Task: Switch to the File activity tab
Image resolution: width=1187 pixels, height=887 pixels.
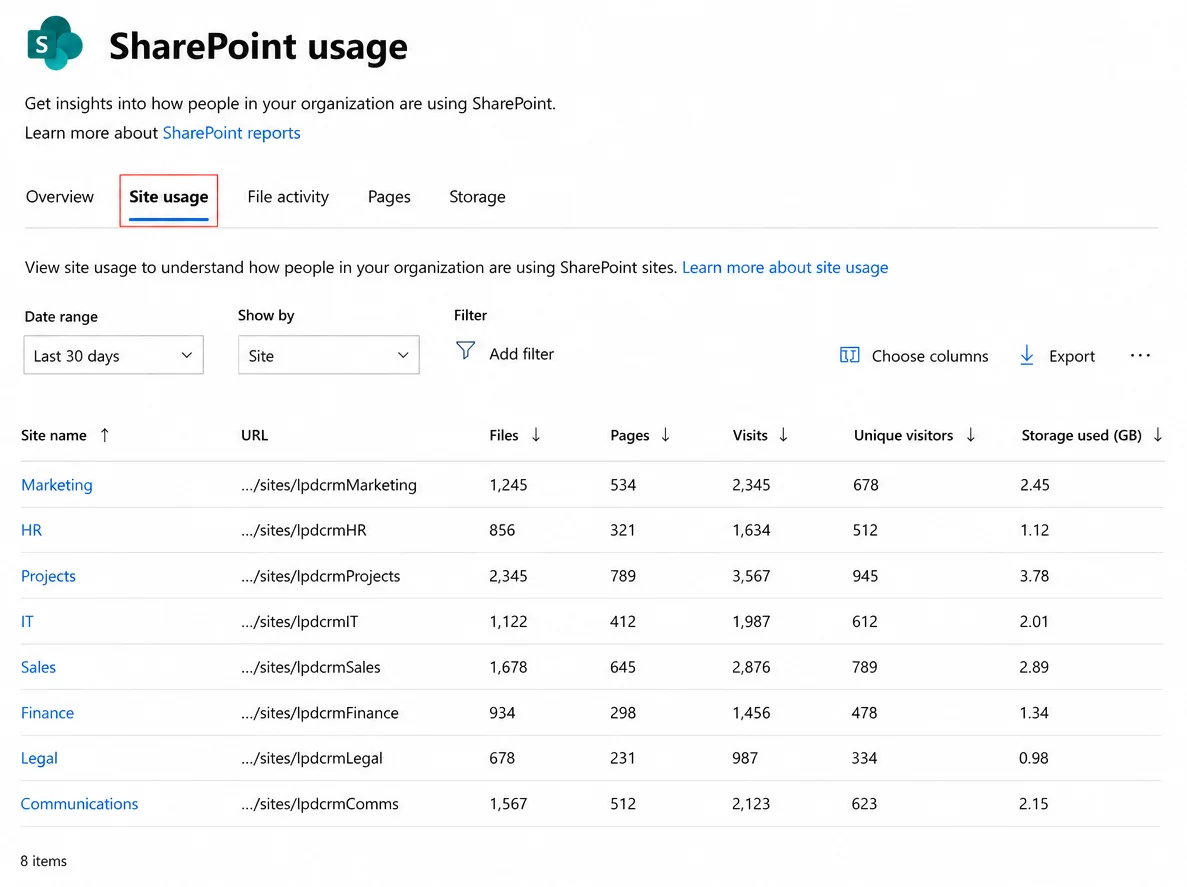Action: [288, 197]
